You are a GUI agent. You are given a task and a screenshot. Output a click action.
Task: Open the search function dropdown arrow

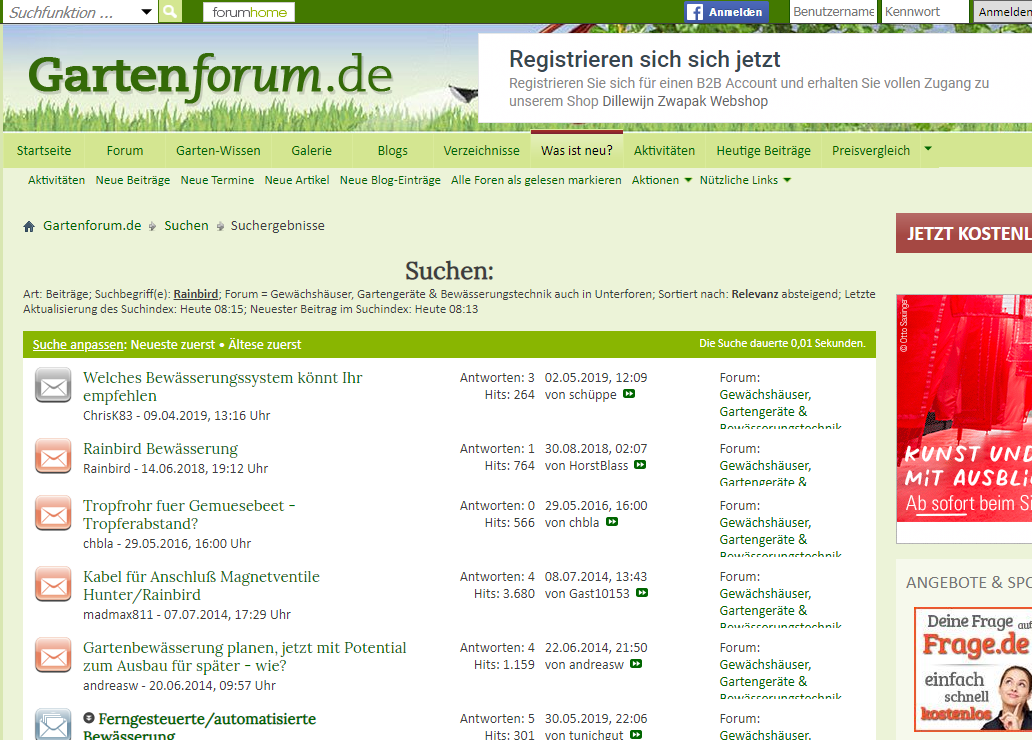coord(146,12)
